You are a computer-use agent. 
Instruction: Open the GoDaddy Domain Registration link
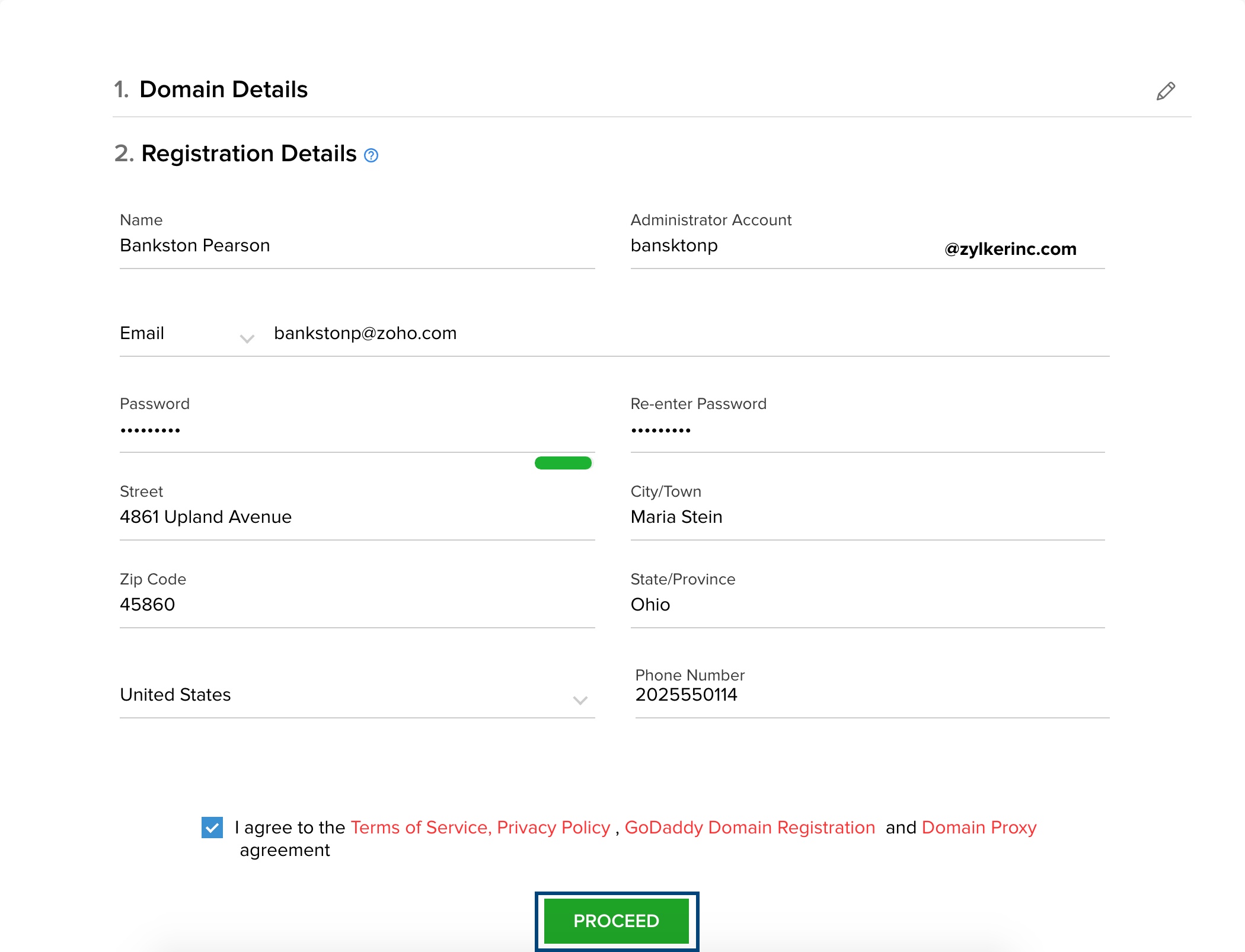(749, 828)
